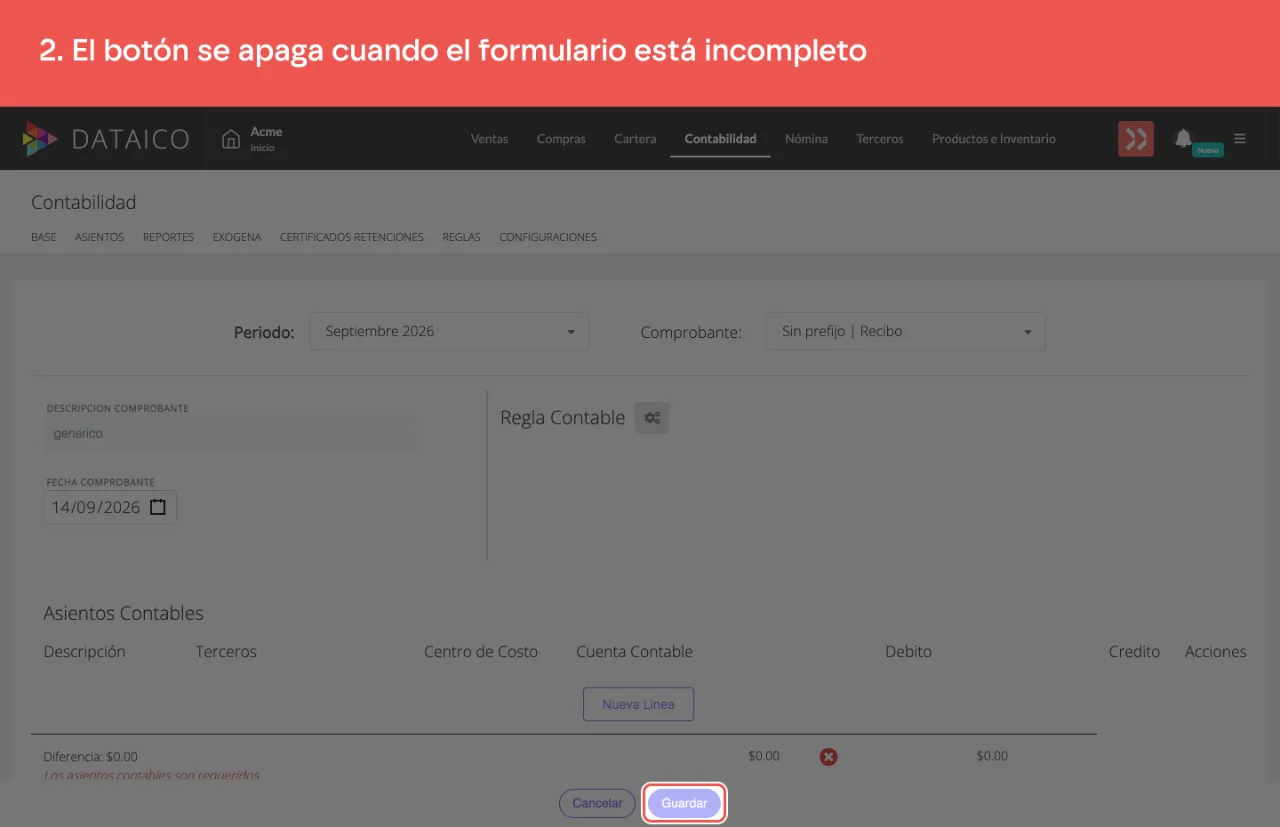Switch to the REGLAS tab
This screenshot has height=827, width=1280.
point(461,237)
